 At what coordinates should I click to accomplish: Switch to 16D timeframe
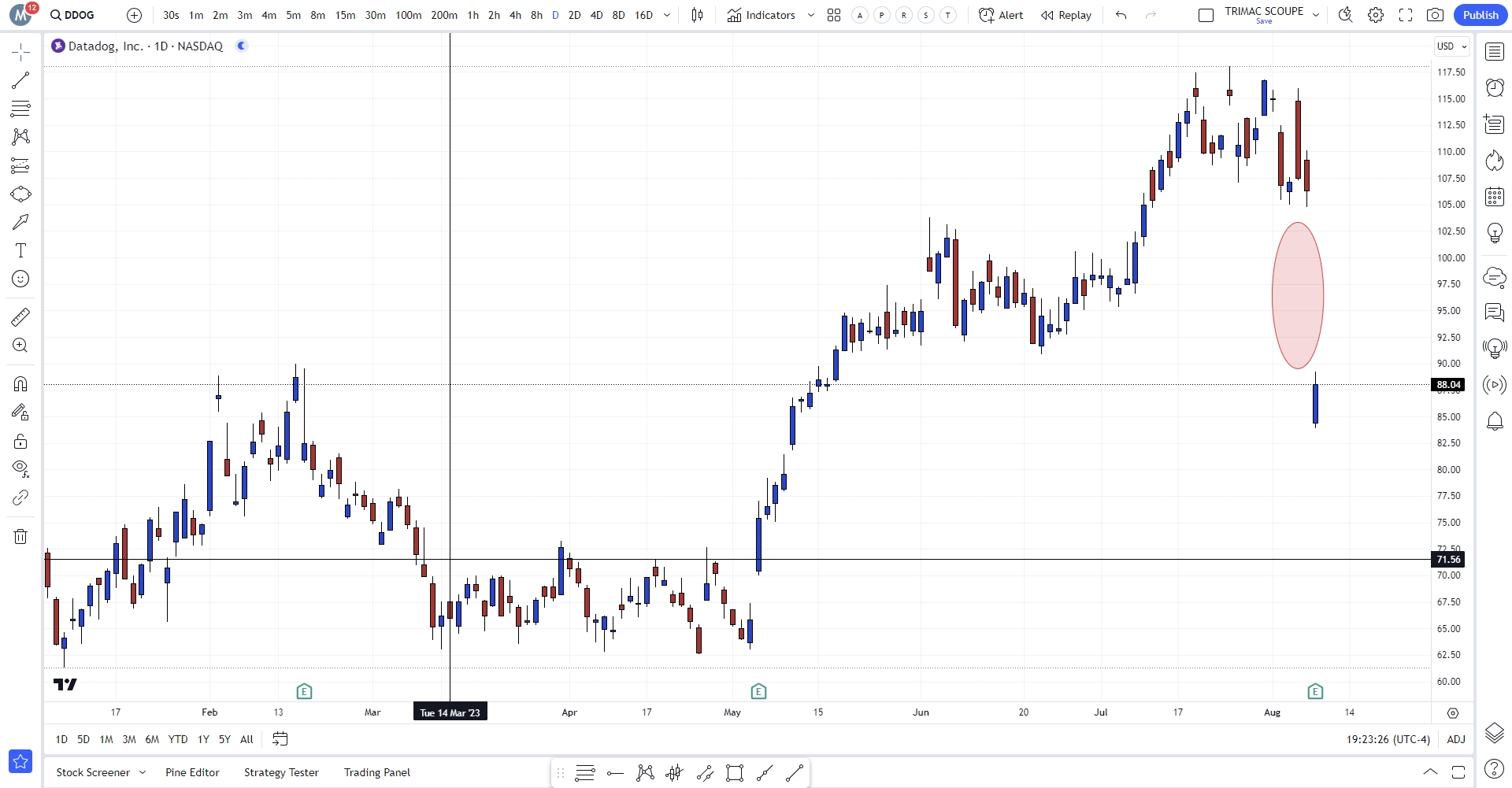pyautogui.click(x=643, y=15)
